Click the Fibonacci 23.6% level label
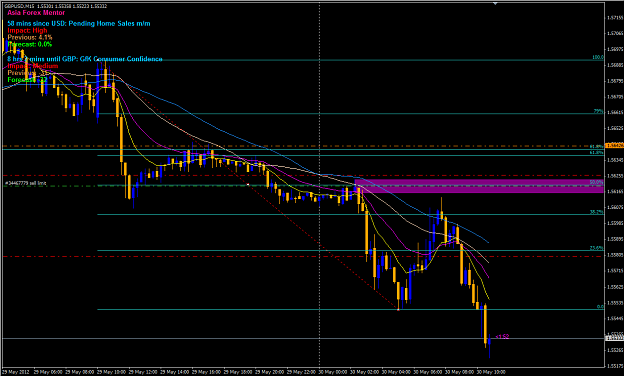Viewport: 625px width, 377px height. pos(598,248)
